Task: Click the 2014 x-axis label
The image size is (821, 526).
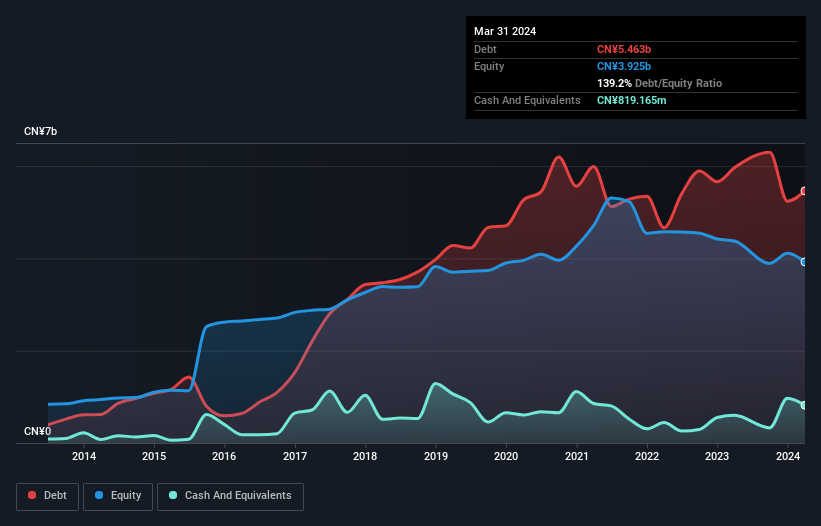Action: (84, 456)
